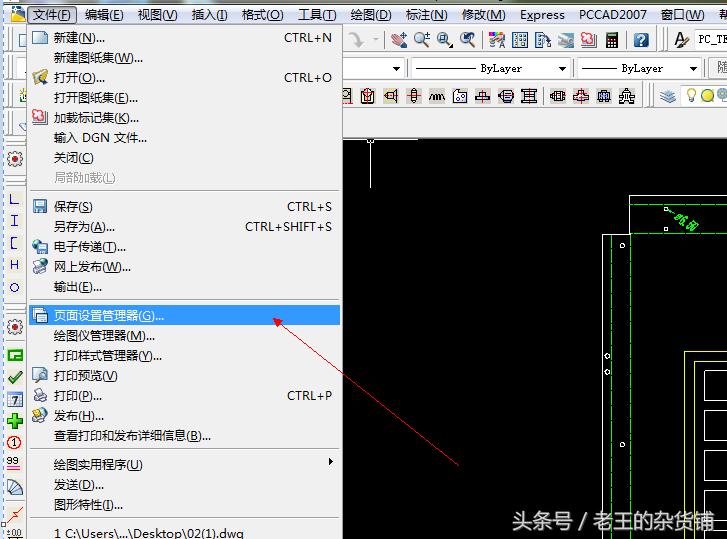Choose 打印样式管理器(Y)... menu entry

pos(184,355)
